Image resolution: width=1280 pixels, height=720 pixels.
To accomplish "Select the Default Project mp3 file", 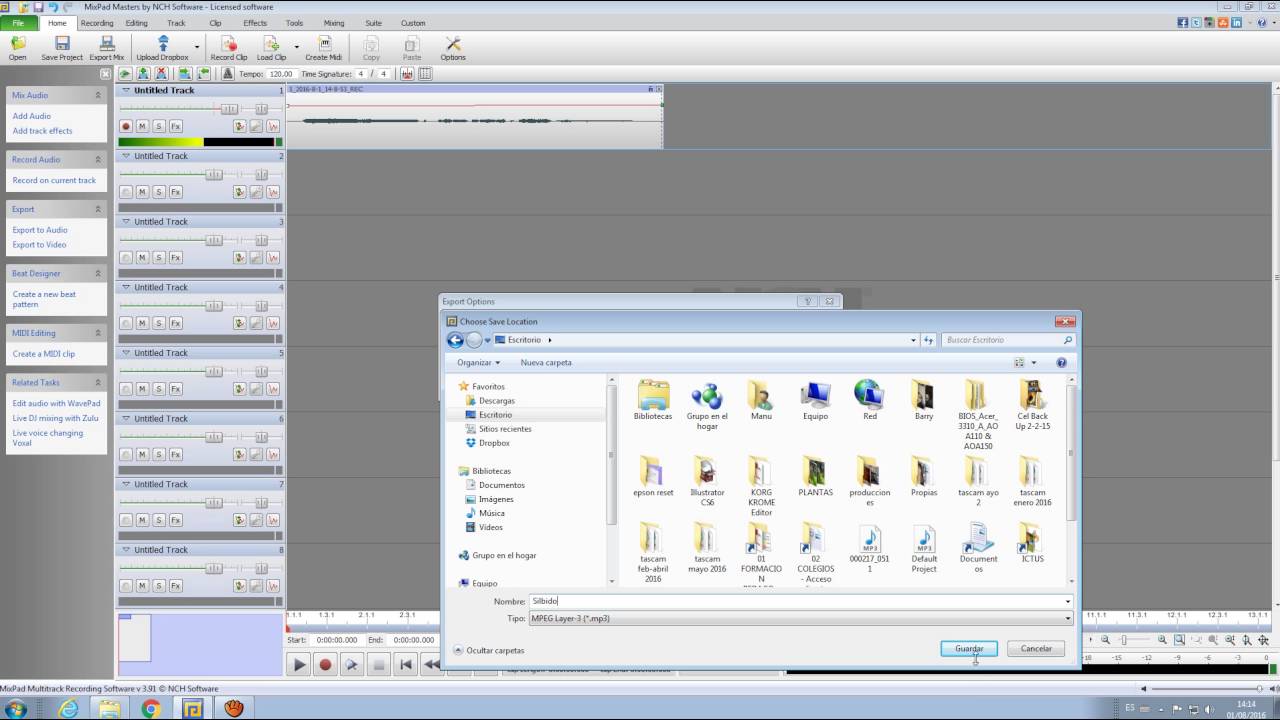I will [924, 548].
